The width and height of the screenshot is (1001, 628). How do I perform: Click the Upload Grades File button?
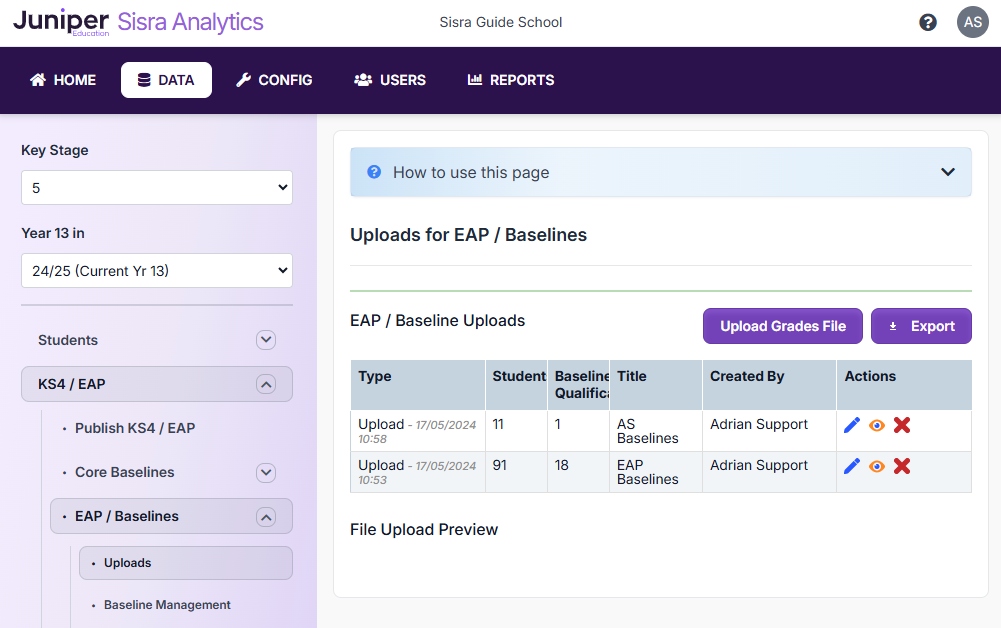[783, 326]
